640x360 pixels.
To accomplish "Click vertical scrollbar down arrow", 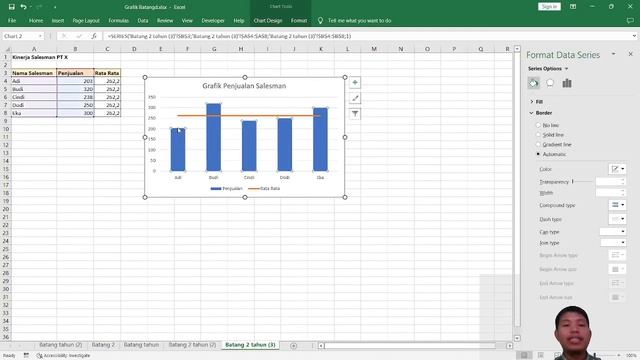I will (x=517, y=338).
